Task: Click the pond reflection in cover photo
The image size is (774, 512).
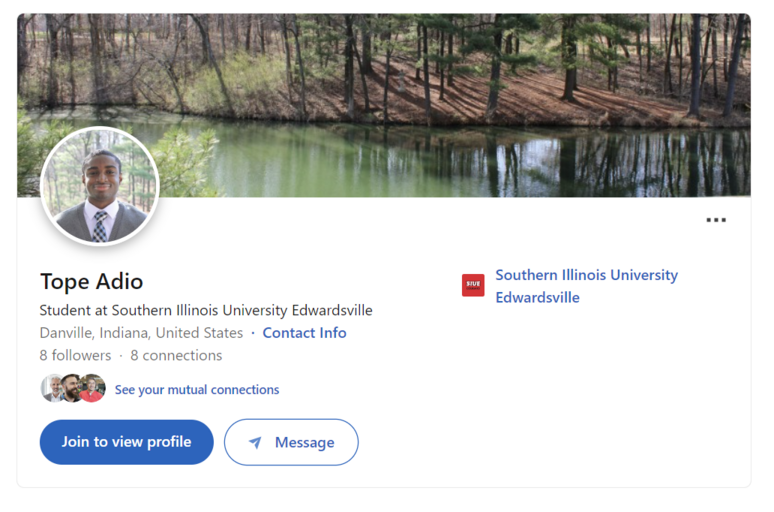Action: tap(444, 160)
